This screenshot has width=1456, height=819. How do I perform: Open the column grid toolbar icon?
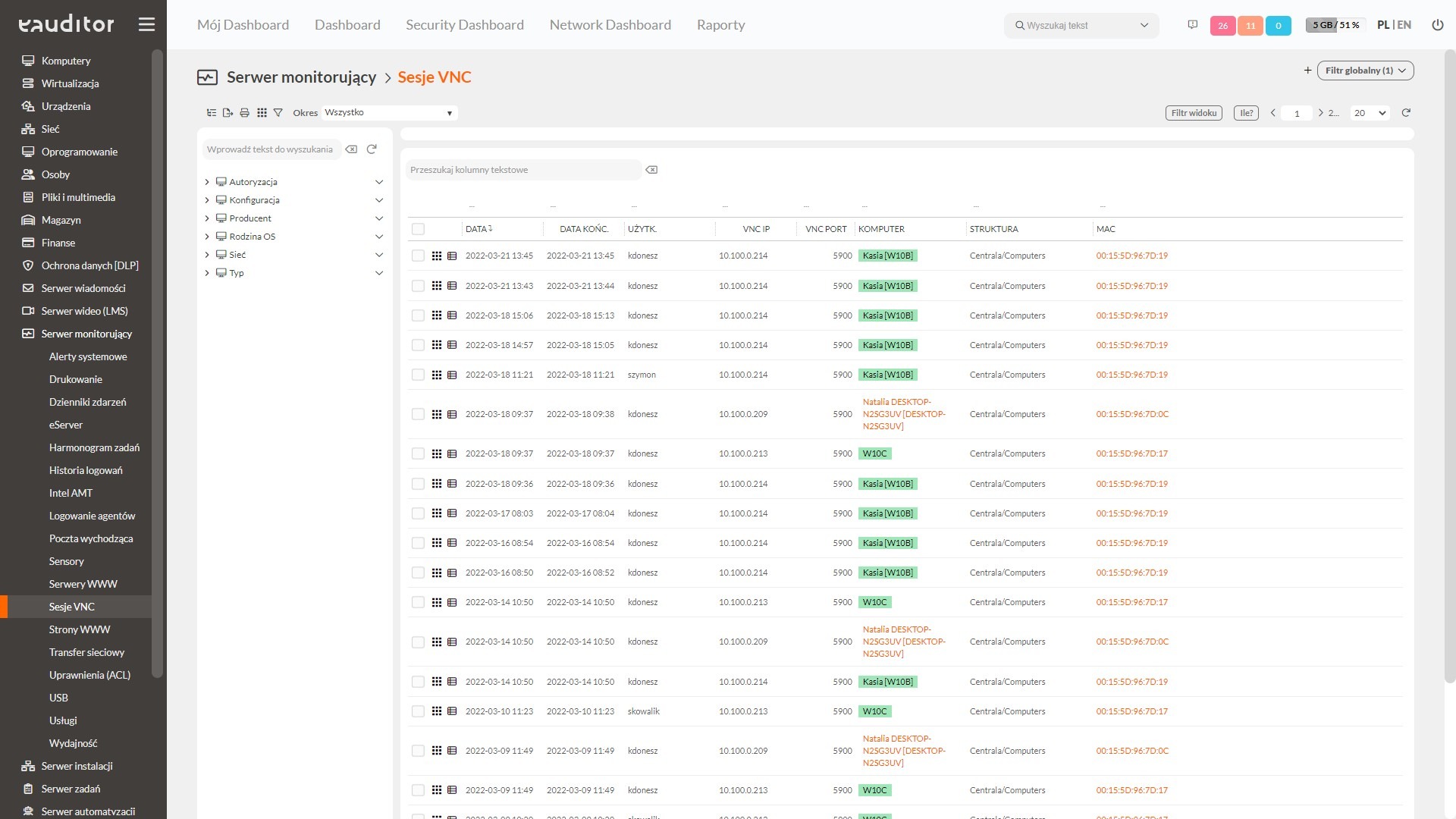point(262,112)
